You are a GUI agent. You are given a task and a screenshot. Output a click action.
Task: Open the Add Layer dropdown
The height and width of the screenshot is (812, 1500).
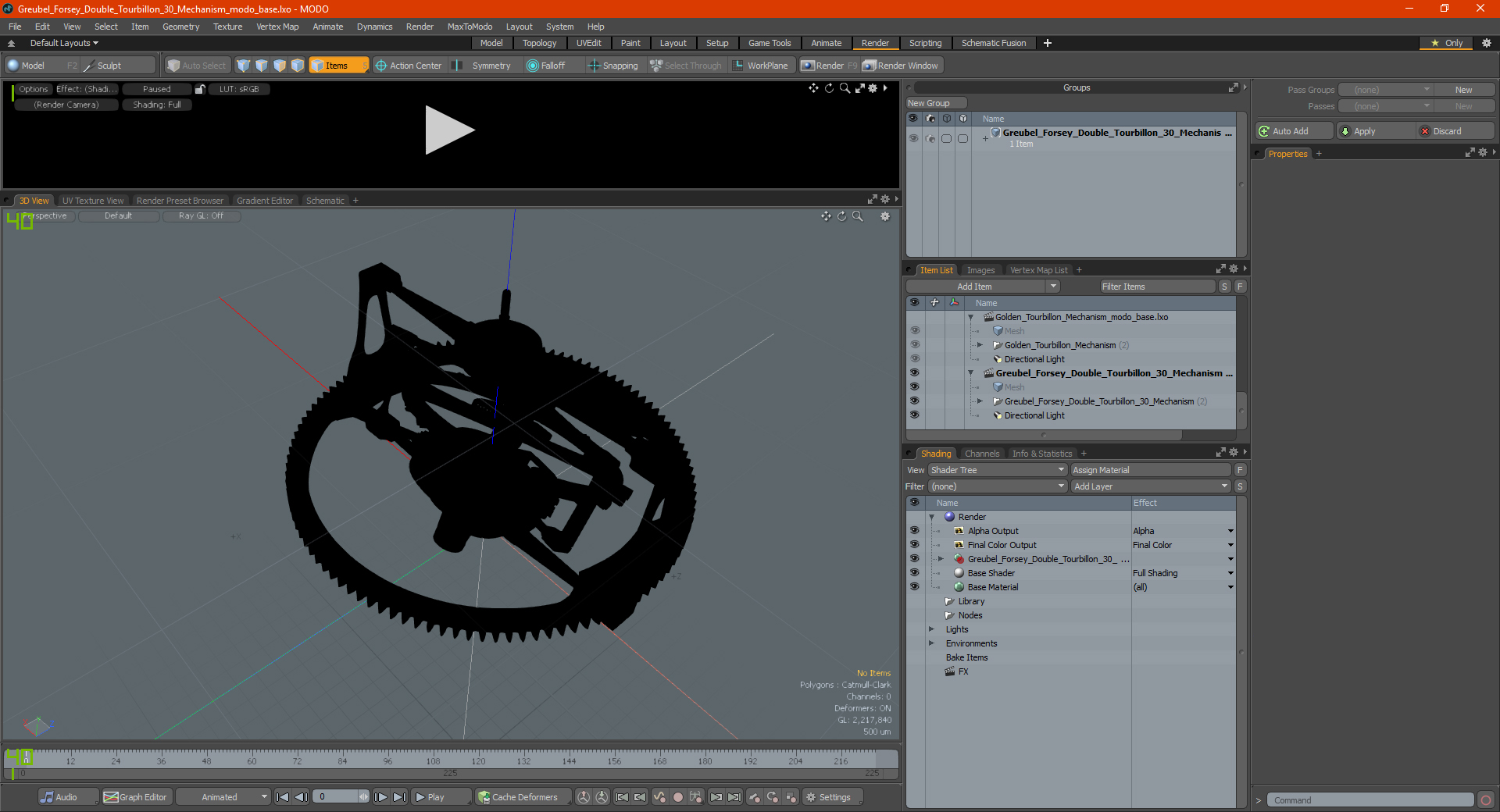pos(1151,486)
